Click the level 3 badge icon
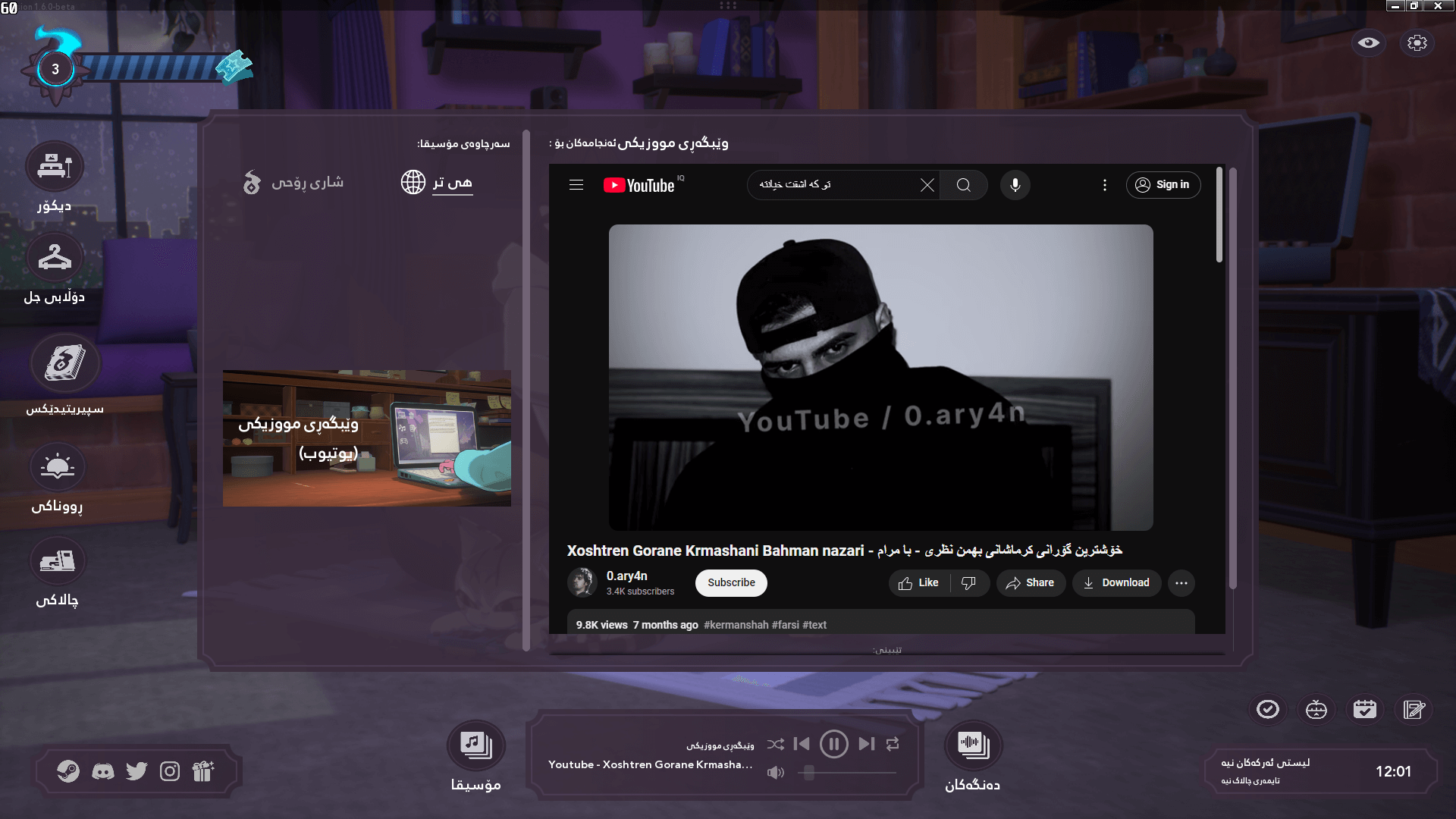Viewport: 1456px width, 819px height. click(55, 69)
